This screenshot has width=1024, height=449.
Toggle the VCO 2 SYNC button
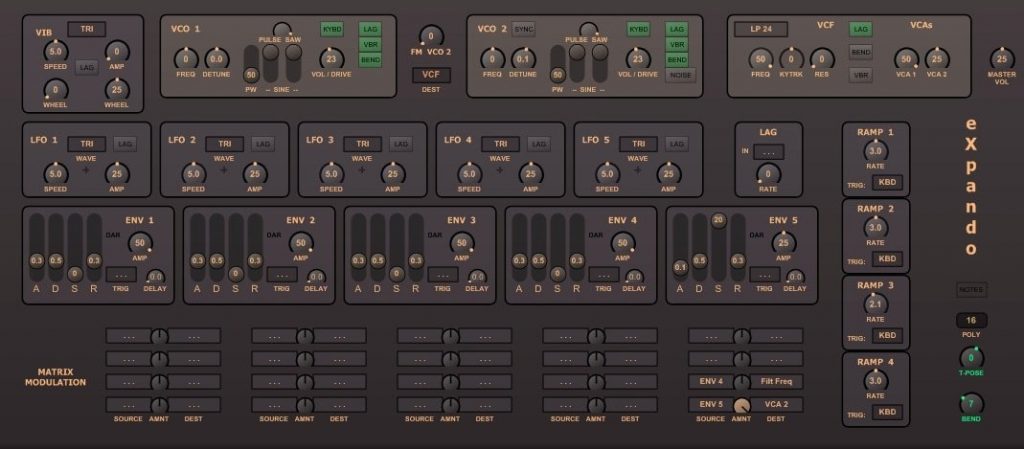coord(524,29)
